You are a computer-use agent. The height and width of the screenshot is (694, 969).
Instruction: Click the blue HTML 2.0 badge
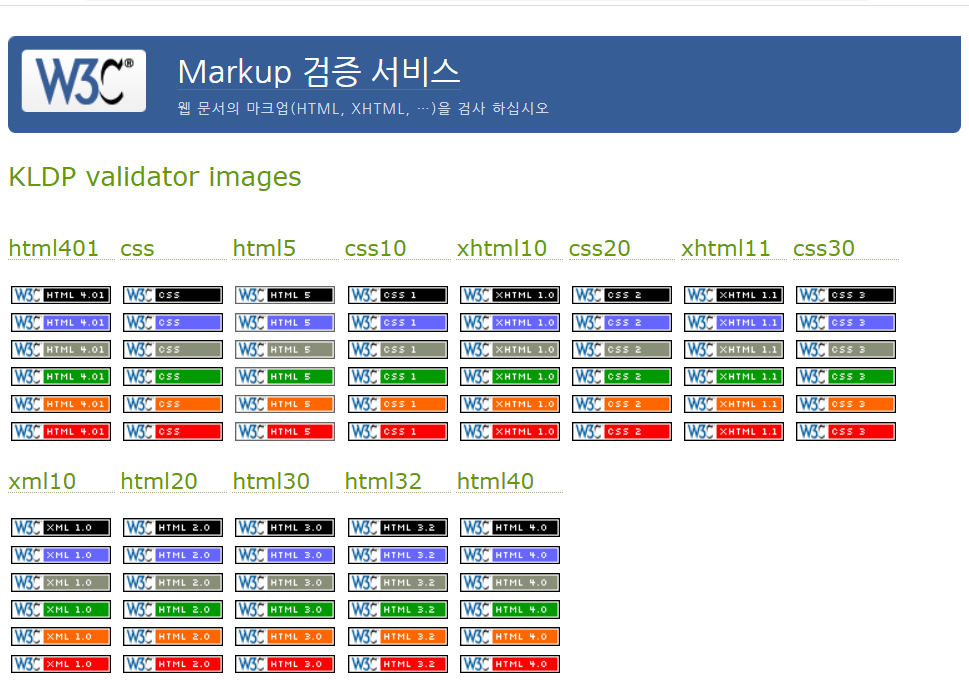pyautogui.click(x=173, y=556)
